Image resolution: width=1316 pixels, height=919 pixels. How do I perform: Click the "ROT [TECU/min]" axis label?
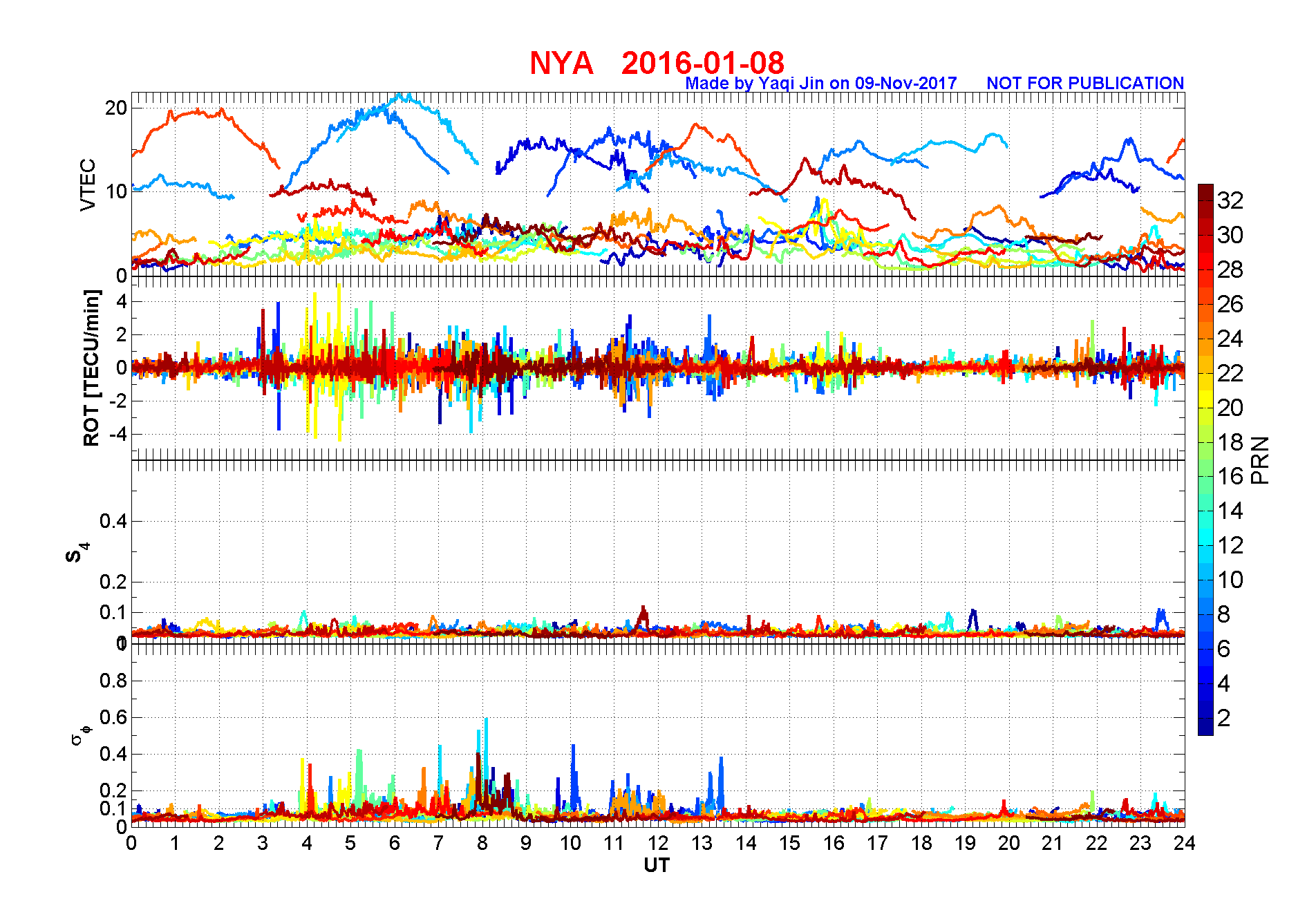[91, 368]
